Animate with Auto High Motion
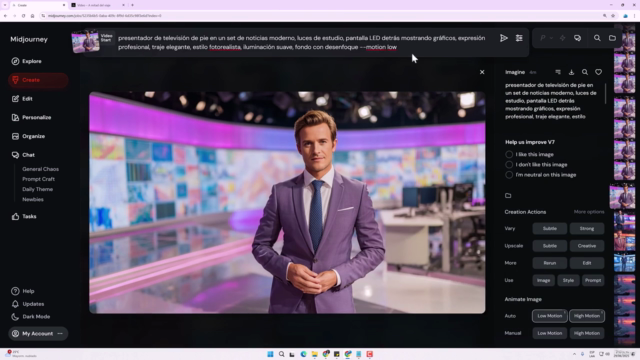This screenshot has width=640, height=360. tap(587, 316)
